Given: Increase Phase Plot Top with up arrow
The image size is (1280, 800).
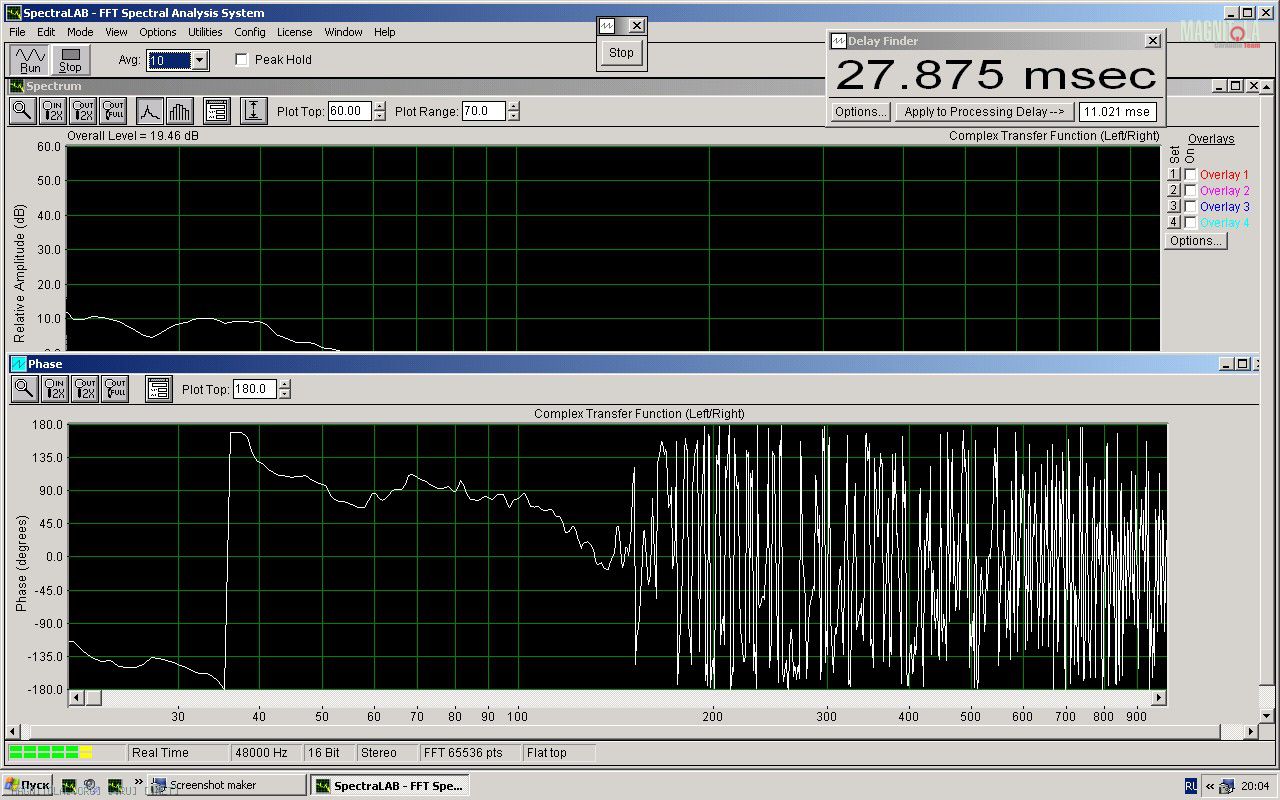Looking at the screenshot, I should click(285, 385).
